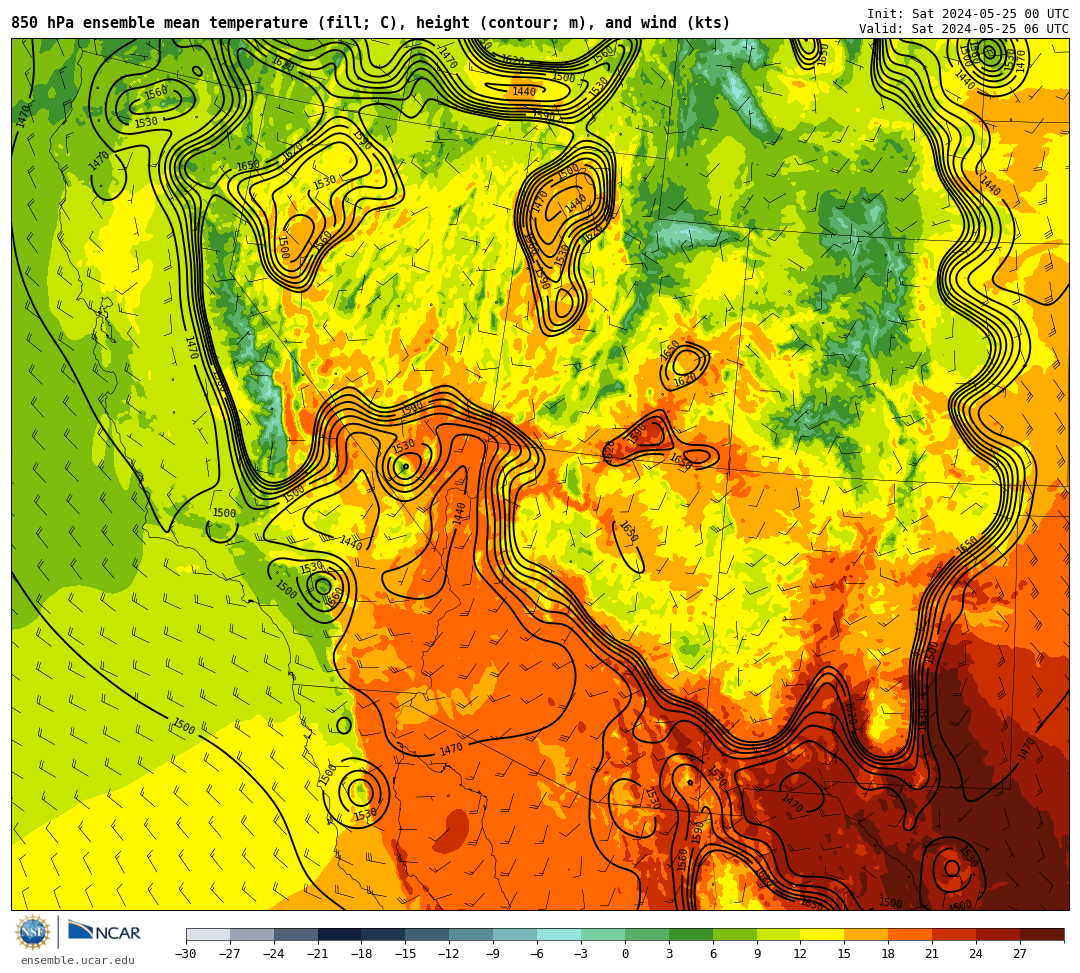Select the 850 hPa ensemble mean temperature title
The height and width of the screenshot is (973, 1080).
click(x=371, y=23)
